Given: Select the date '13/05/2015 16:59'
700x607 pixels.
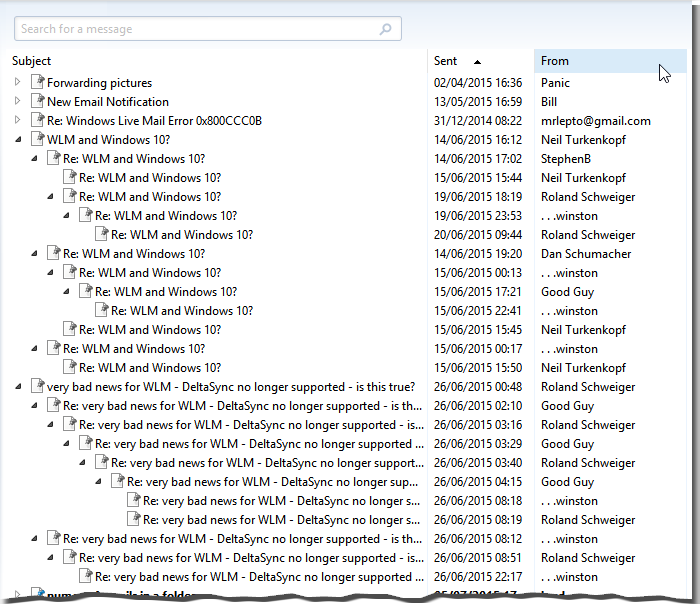Looking at the screenshot, I should pyautogui.click(x=478, y=102).
